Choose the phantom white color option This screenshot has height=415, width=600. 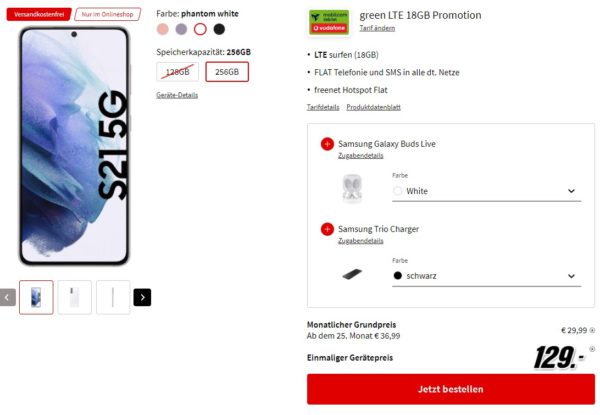[x=200, y=29]
